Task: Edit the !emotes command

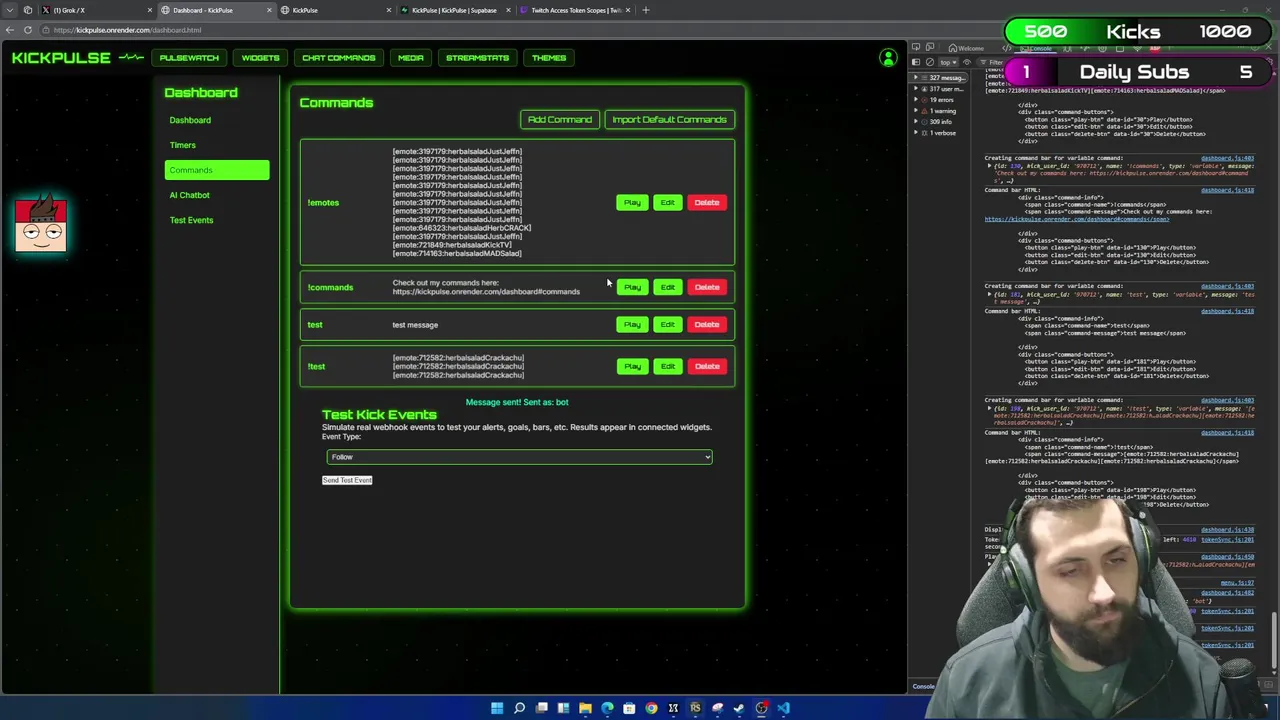Action: point(667,203)
